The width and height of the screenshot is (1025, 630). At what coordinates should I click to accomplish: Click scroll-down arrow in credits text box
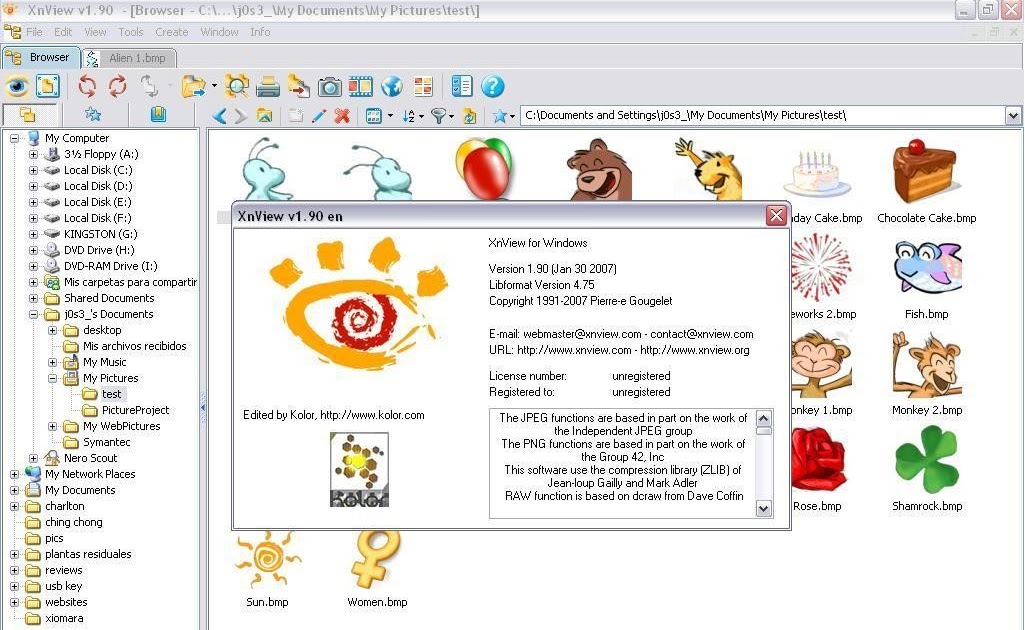click(x=764, y=508)
